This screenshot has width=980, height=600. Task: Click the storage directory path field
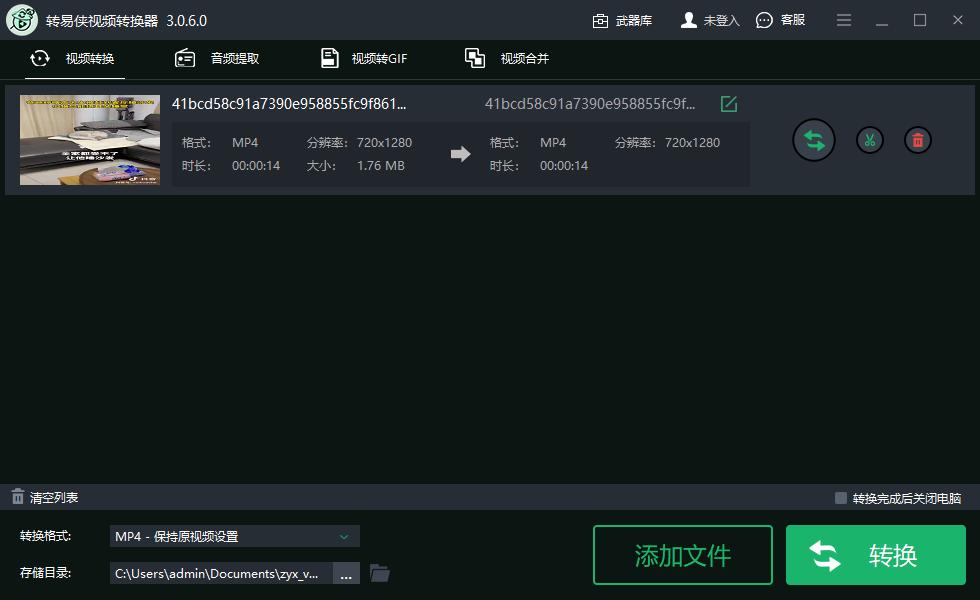(220, 572)
